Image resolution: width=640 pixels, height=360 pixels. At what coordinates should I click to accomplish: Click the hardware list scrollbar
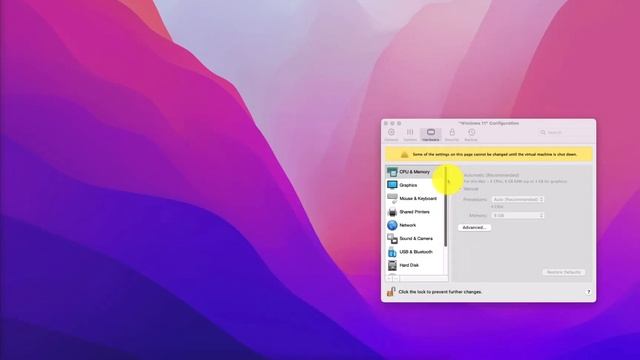[x=446, y=206]
